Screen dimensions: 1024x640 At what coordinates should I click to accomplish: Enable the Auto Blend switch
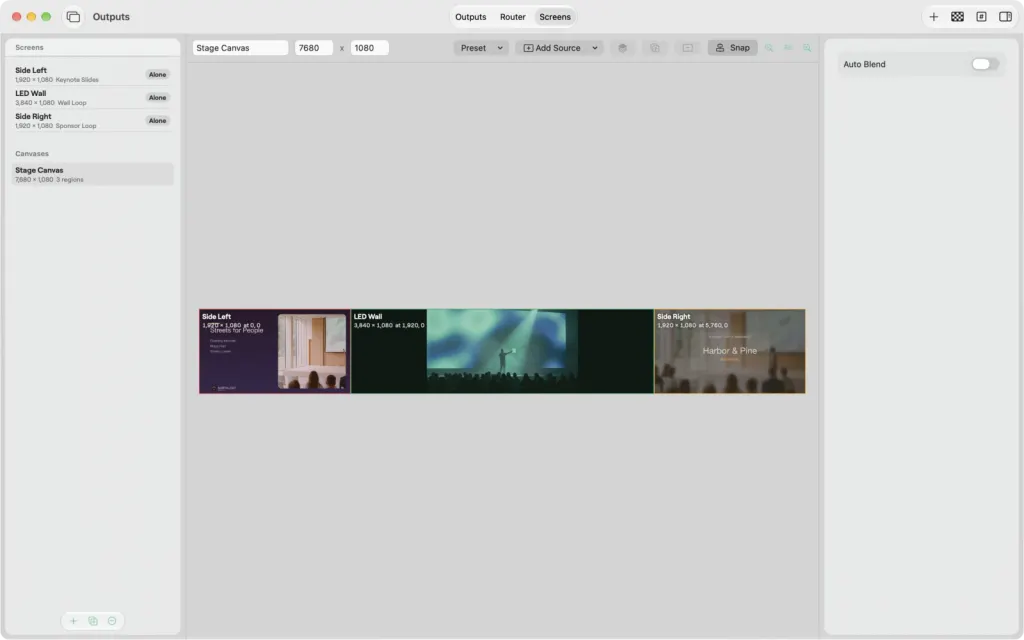coord(984,64)
